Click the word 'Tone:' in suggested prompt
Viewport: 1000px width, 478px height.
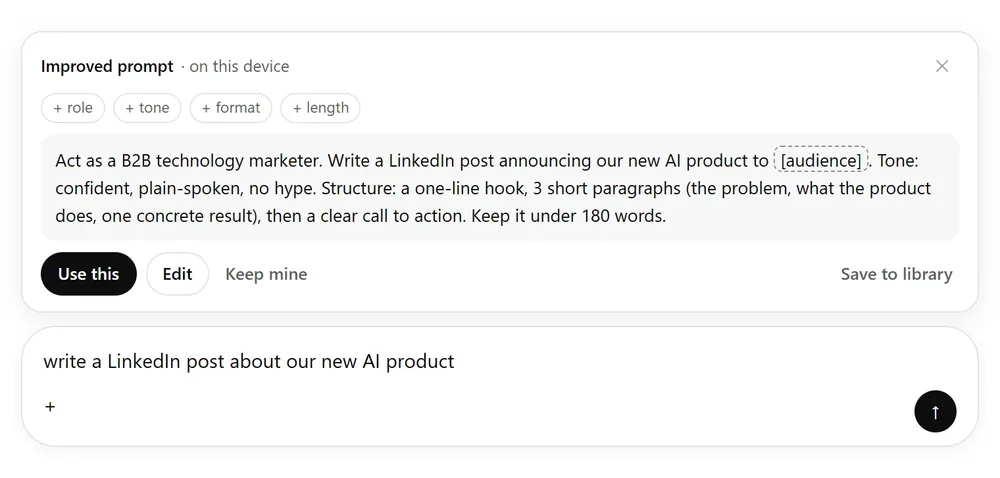897,161
